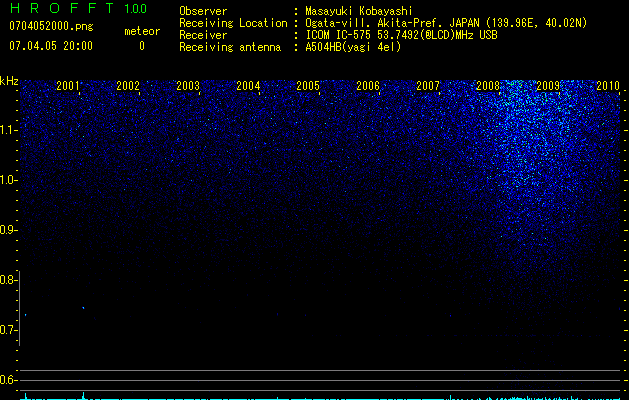Click the 1.0 frequency axis label

point(8,180)
